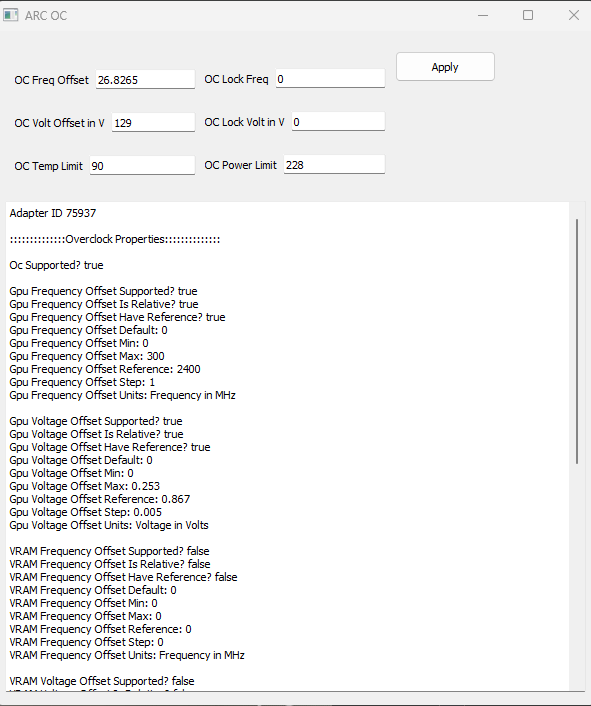Click the Apply button

coord(445,67)
